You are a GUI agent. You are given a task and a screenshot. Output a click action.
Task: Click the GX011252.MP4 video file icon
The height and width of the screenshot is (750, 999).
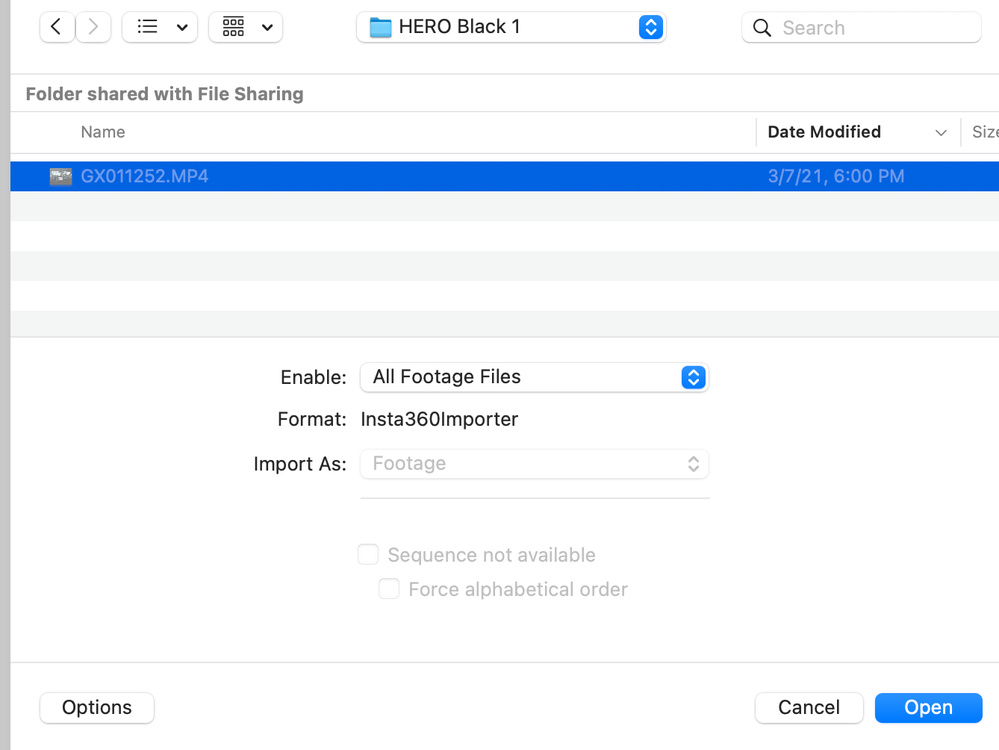[61, 177]
